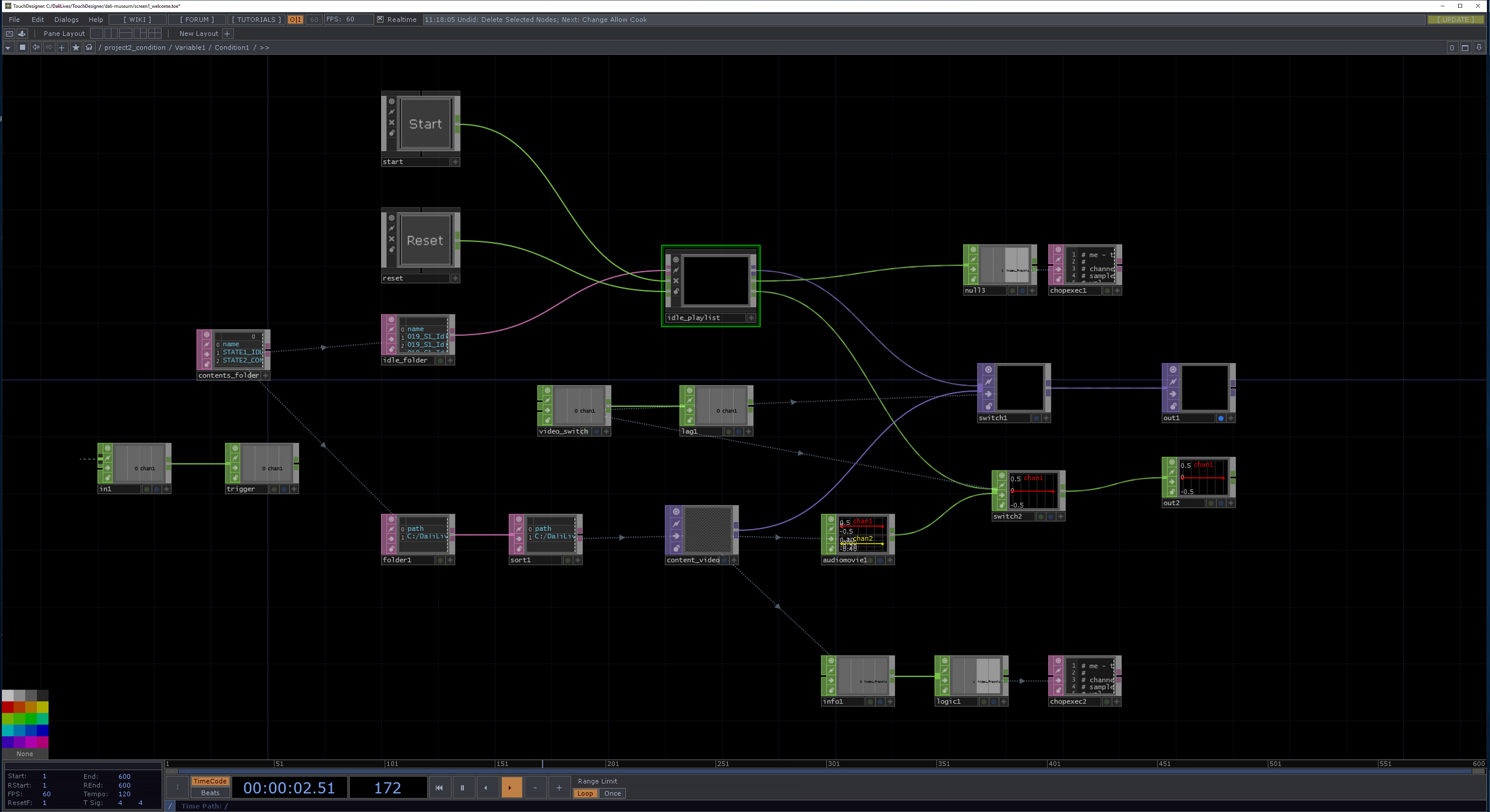
Task: Open the pane type dropdown arrow
Action: 8,48
